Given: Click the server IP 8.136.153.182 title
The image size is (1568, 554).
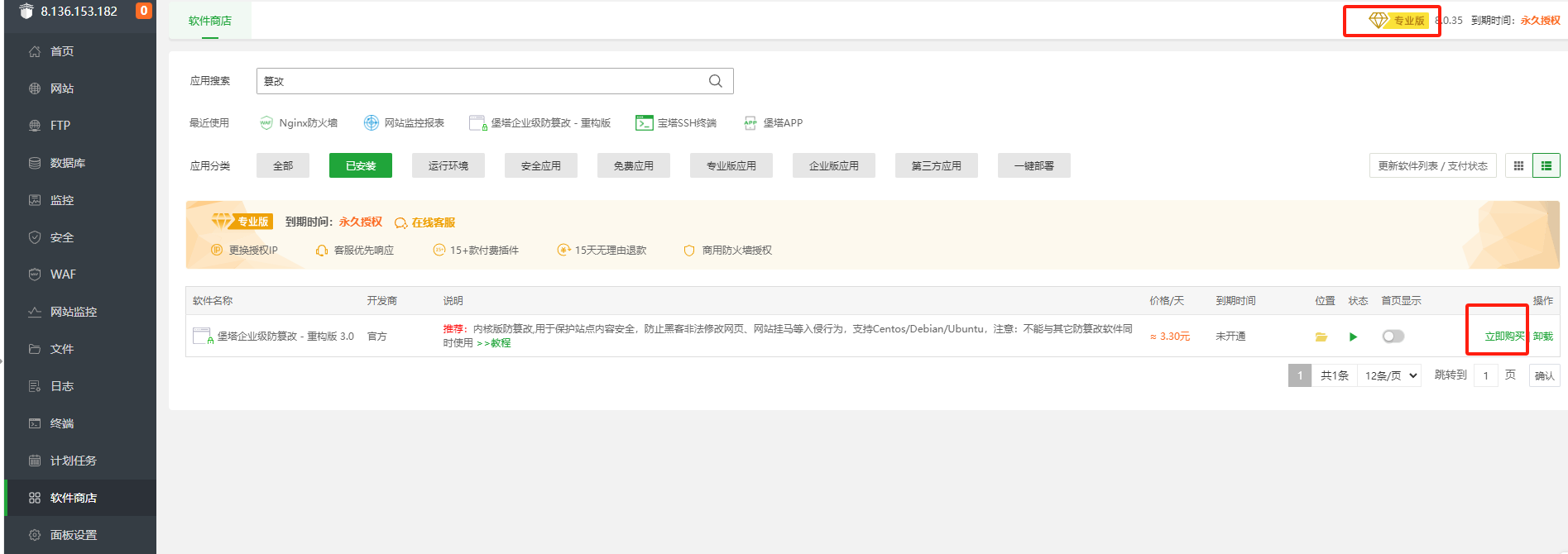Looking at the screenshot, I should pyautogui.click(x=79, y=11).
